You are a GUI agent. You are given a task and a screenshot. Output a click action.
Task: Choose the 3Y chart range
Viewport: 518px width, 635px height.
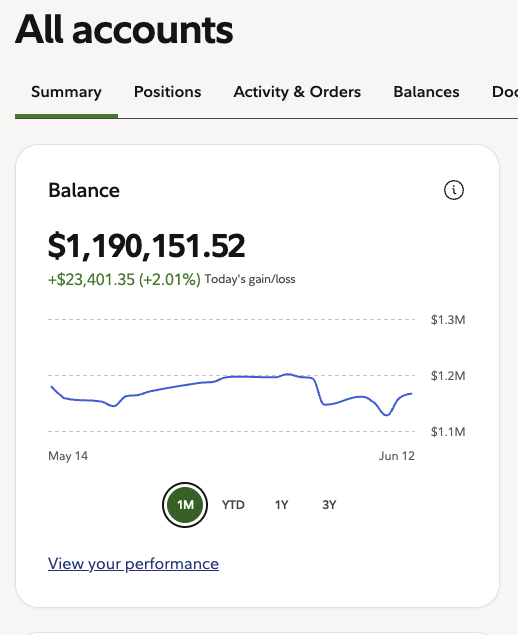329,505
